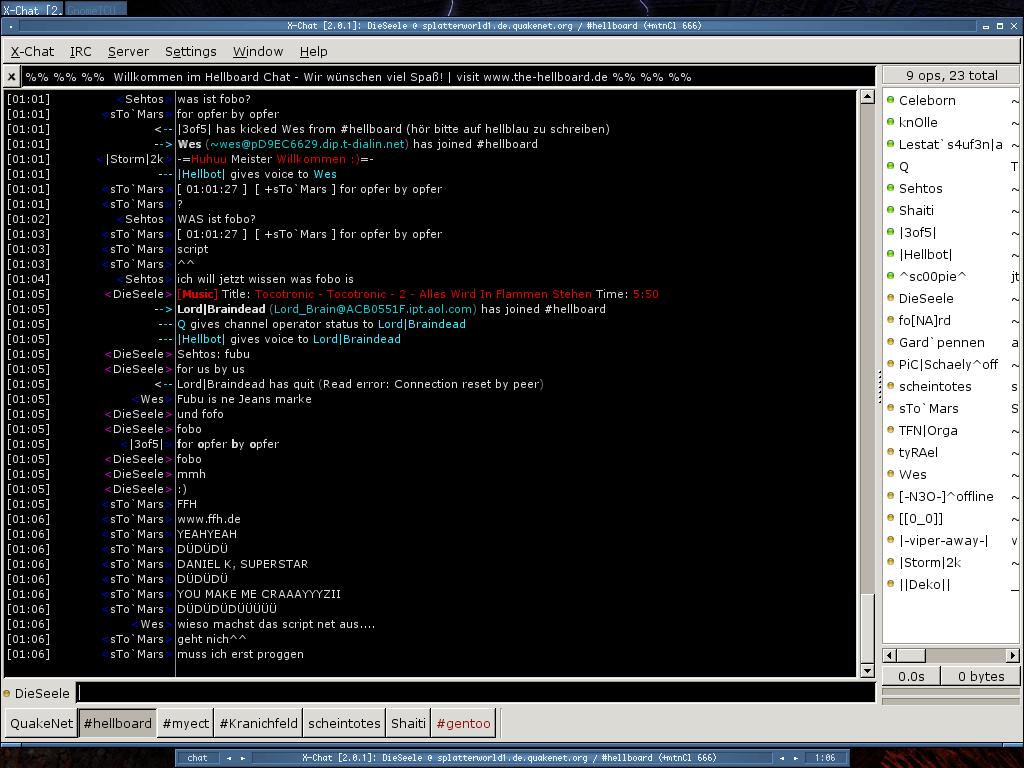Close the topic bar with the x button

tap(11, 76)
